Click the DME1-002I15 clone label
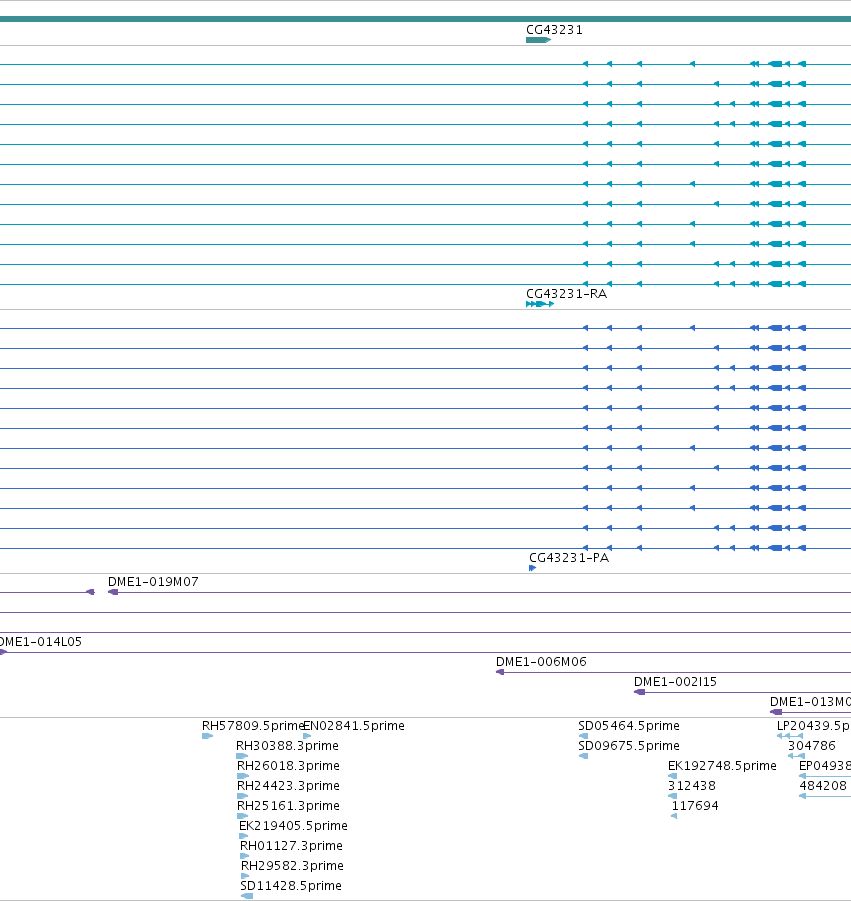 click(x=675, y=682)
